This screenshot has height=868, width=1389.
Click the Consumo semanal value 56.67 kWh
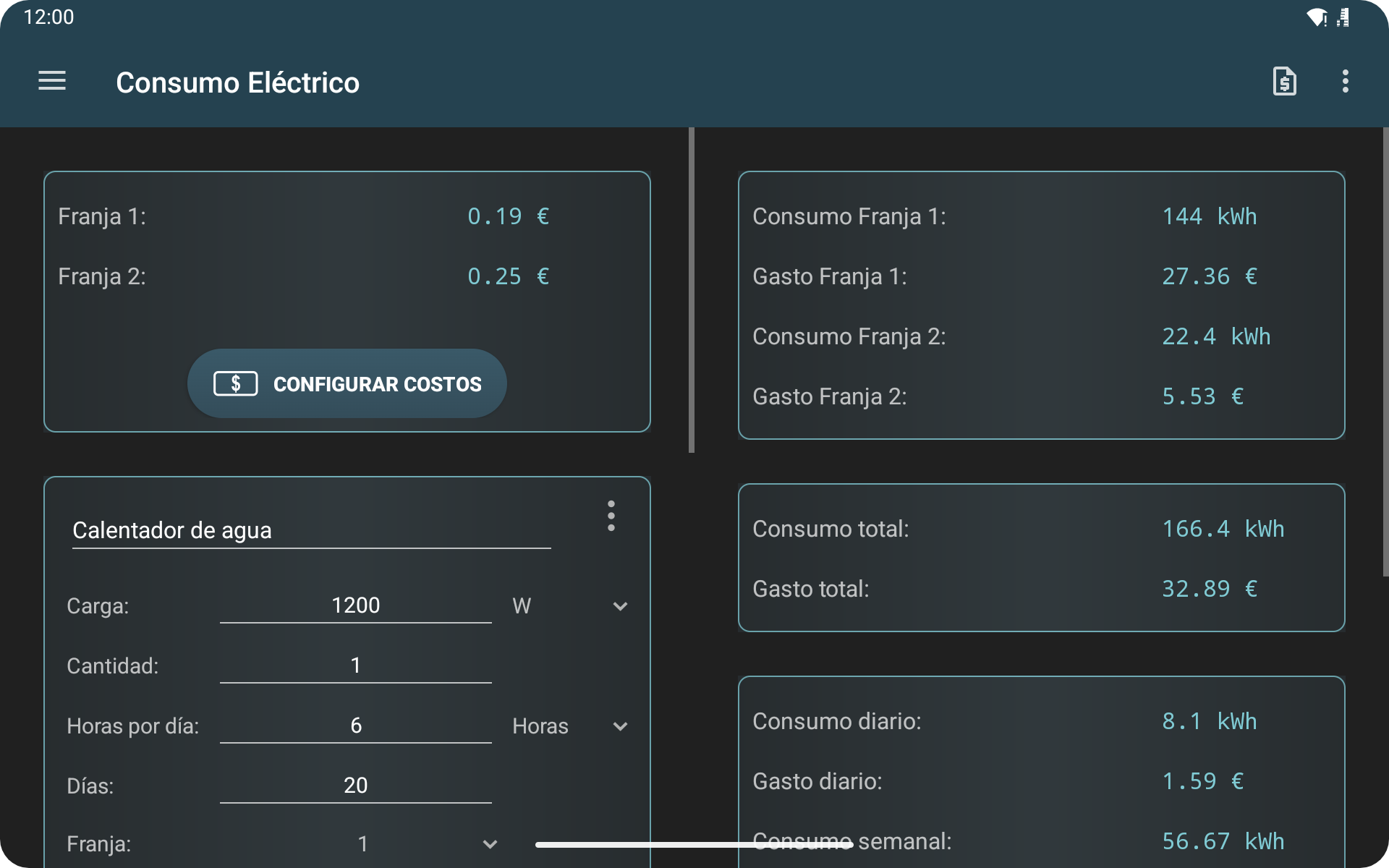tap(1223, 841)
